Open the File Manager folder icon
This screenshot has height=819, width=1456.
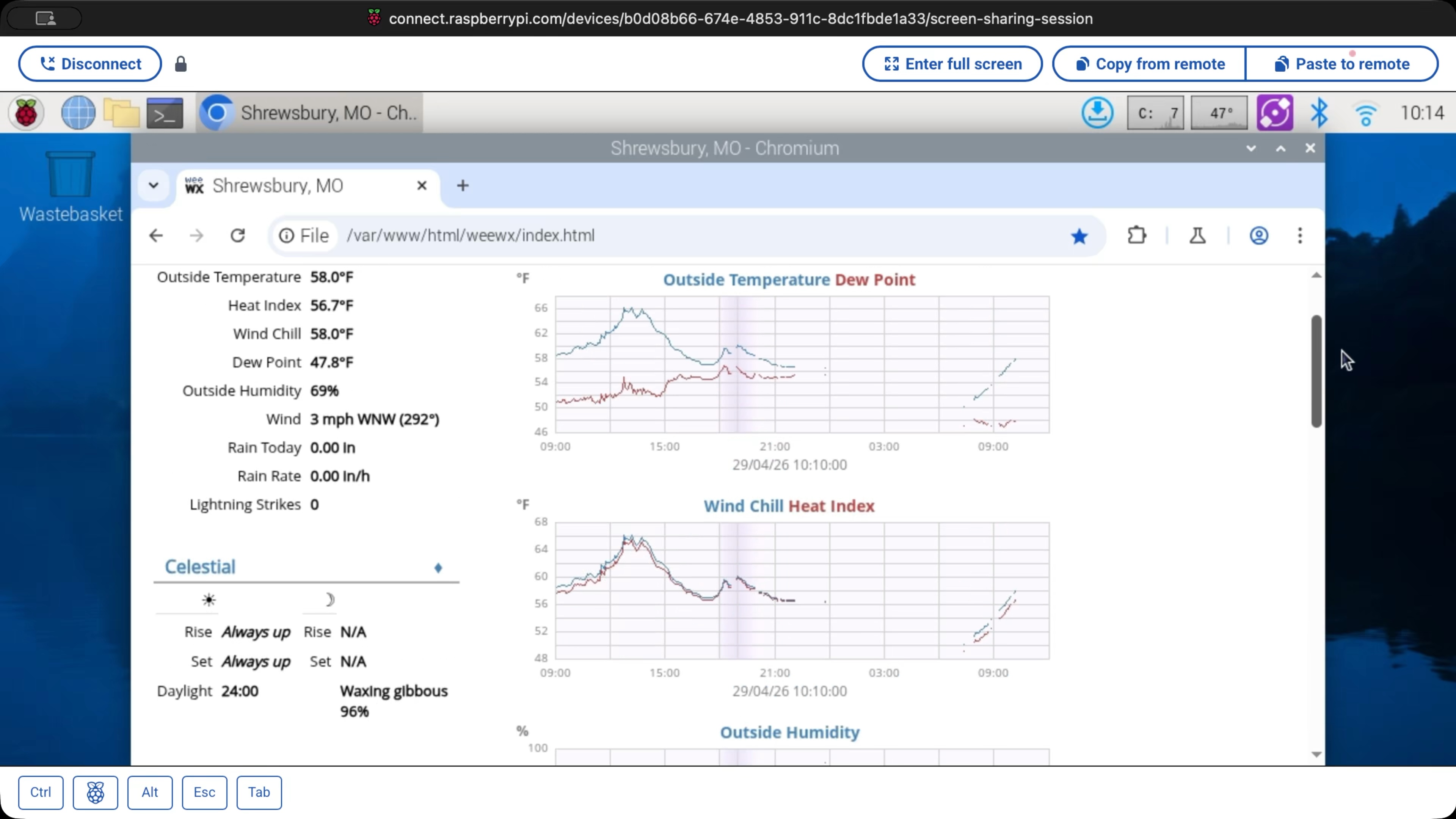[x=121, y=113]
